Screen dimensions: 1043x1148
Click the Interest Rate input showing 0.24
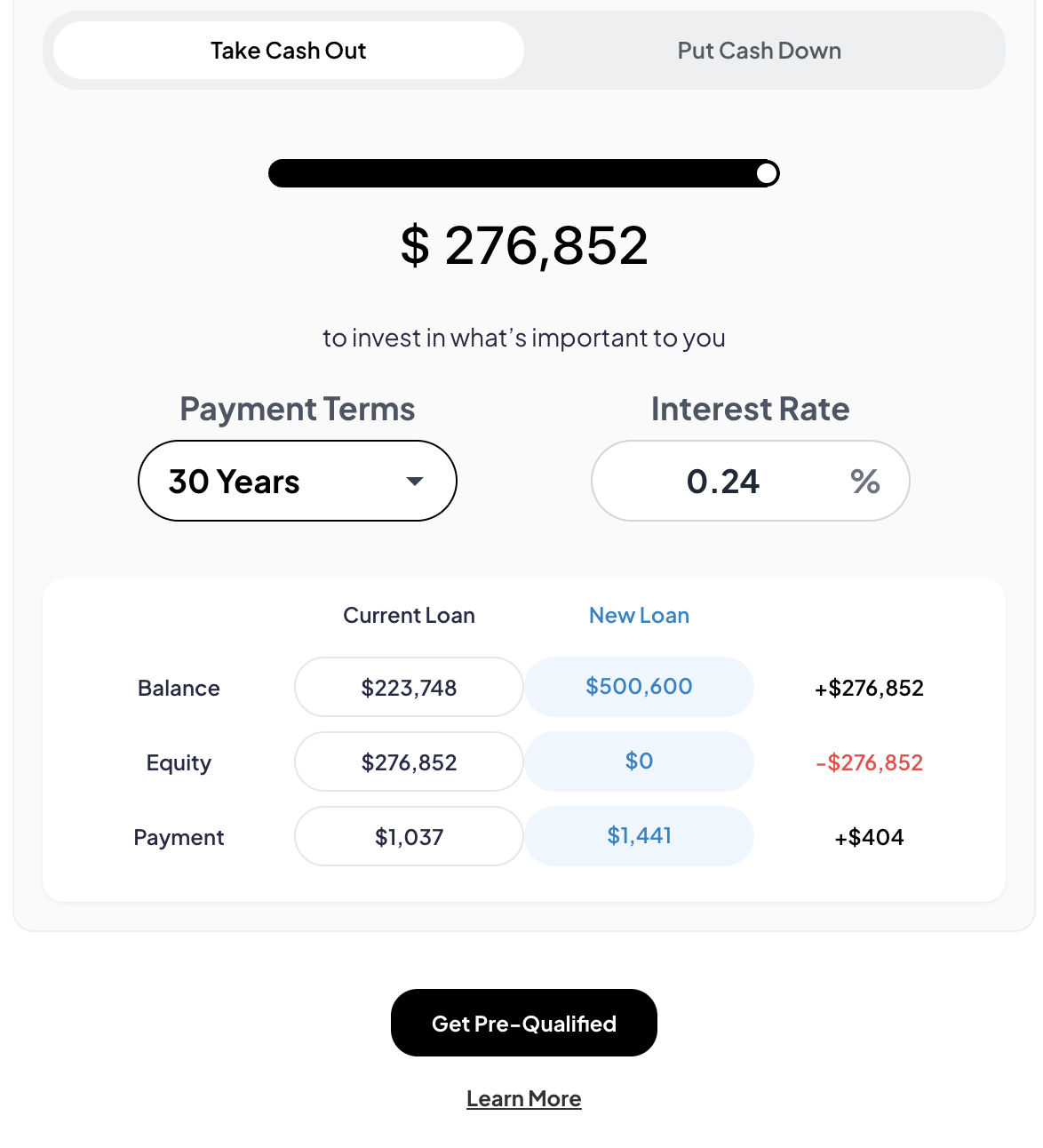point(751,481)
